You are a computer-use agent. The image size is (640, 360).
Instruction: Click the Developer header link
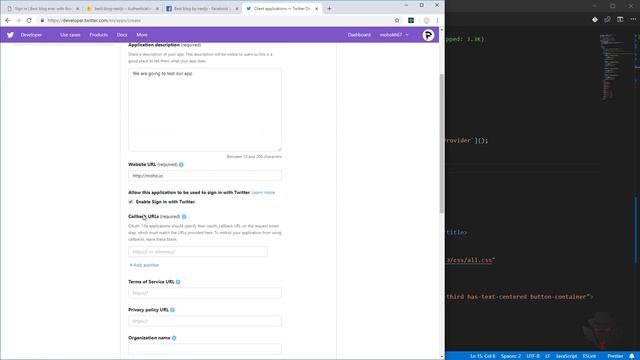tap(31, 35)
